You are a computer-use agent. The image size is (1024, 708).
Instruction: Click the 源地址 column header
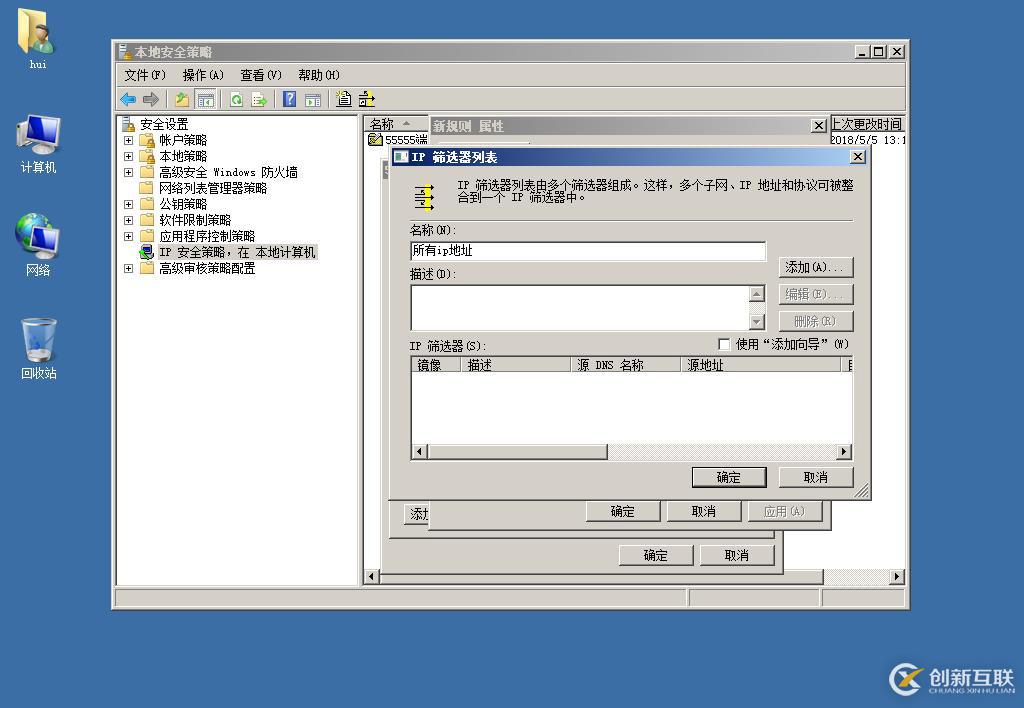761,365
